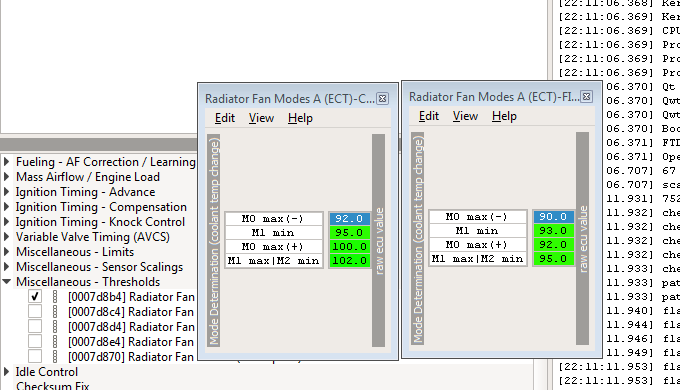Check the [0007d8e4] Radiator Fan table
The image size is (680, 390).
point(35,341)
